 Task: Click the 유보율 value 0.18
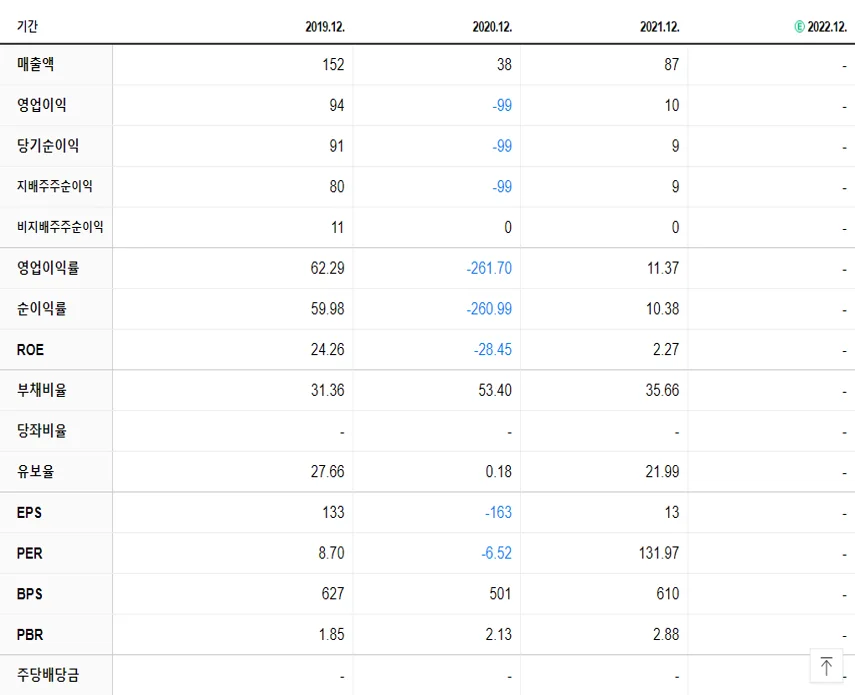pos(499,472)
